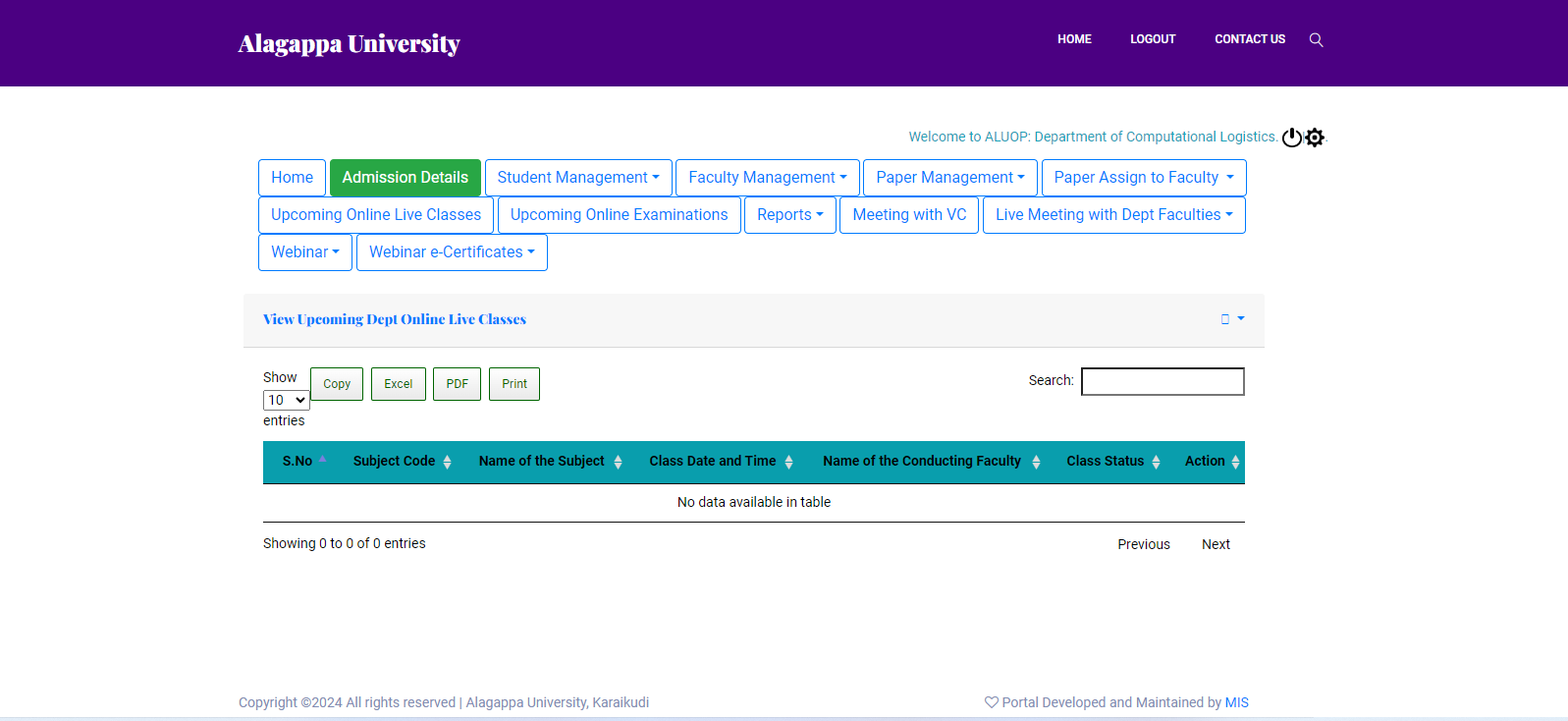Sort by Name of the Conducting Faculty

tap(931, 462)
